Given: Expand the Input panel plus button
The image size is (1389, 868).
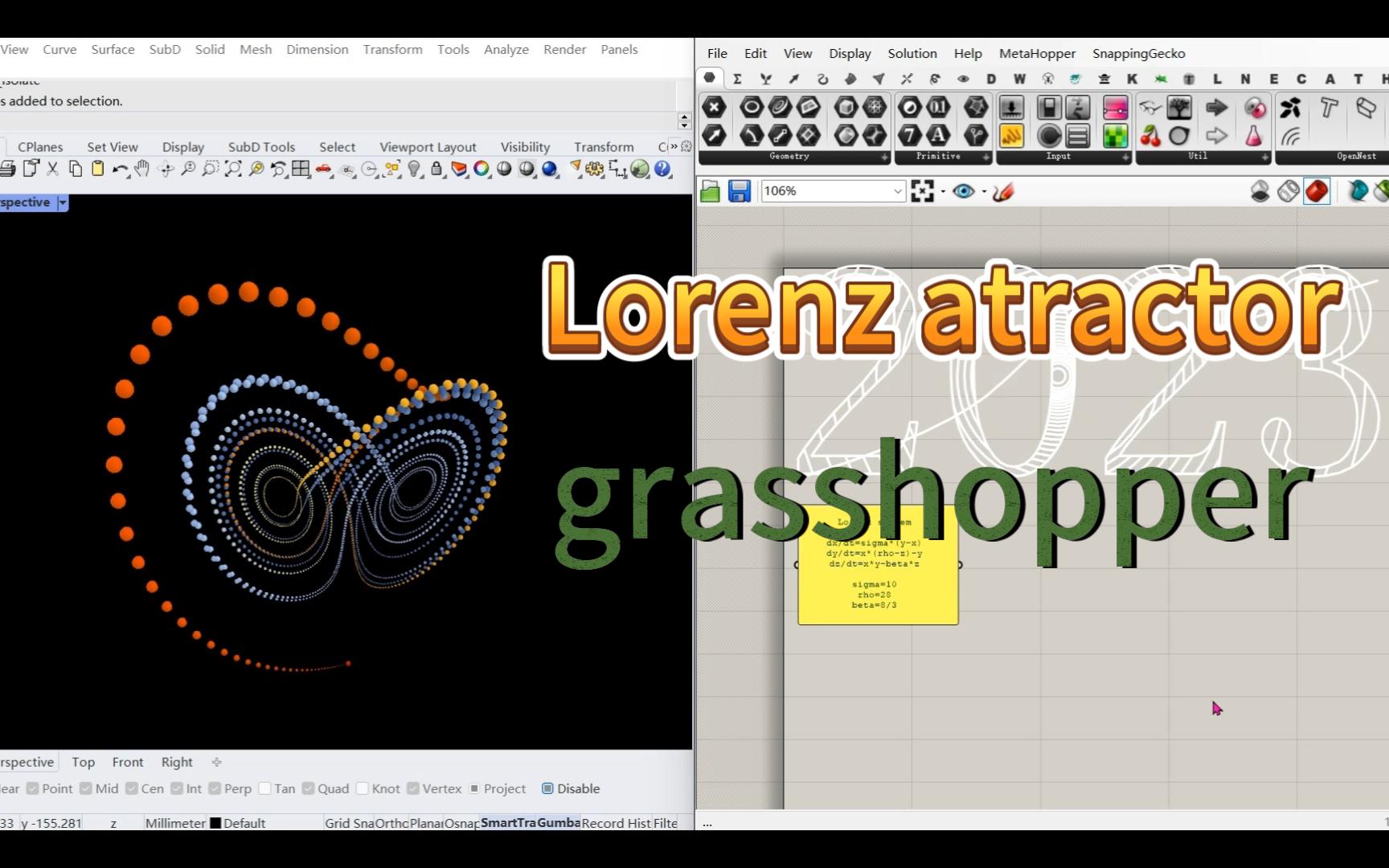Looking at the screenshot, I should (1125, 157).
